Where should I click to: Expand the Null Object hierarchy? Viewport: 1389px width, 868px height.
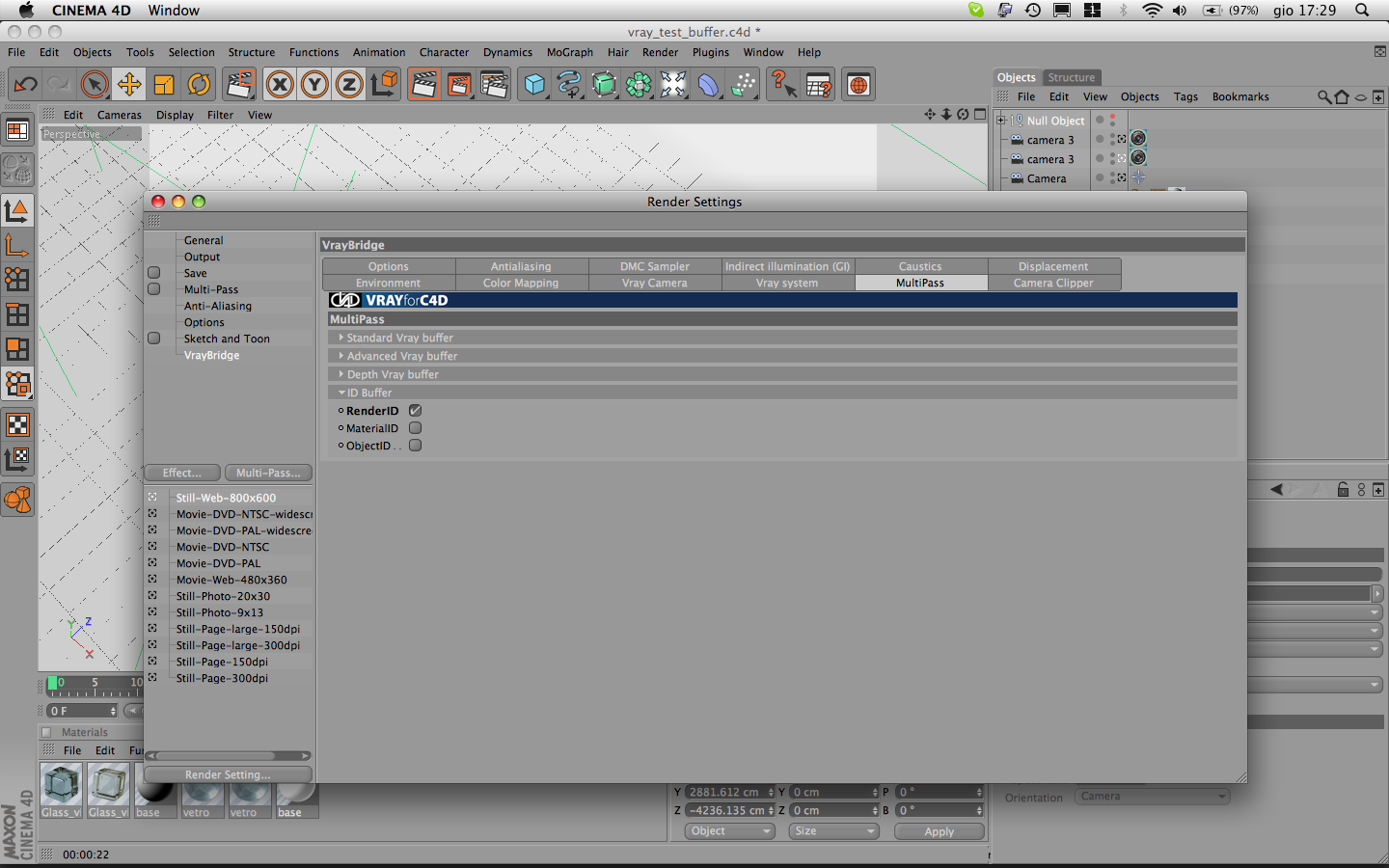[1001, 121]
